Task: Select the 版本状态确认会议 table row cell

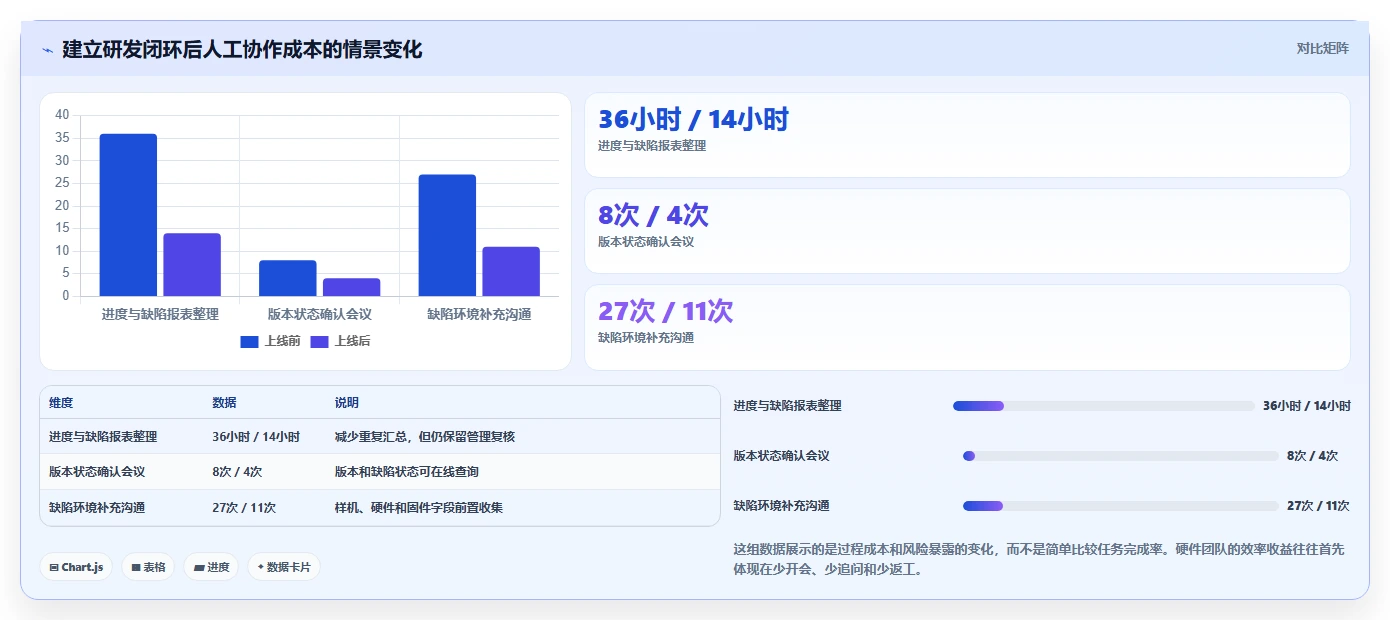Action: tap(97, 472)
